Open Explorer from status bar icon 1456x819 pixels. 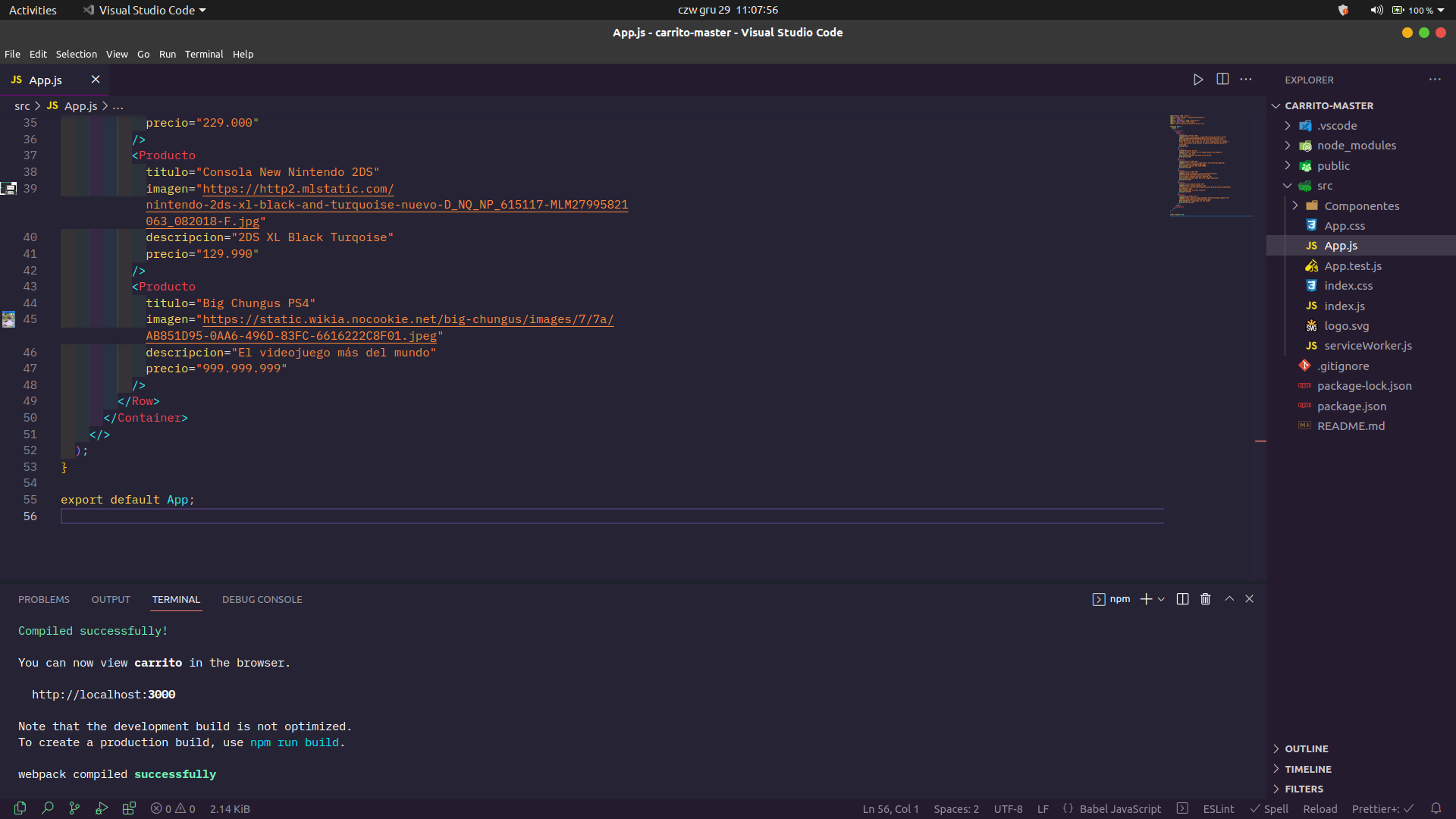pos(20,808)
